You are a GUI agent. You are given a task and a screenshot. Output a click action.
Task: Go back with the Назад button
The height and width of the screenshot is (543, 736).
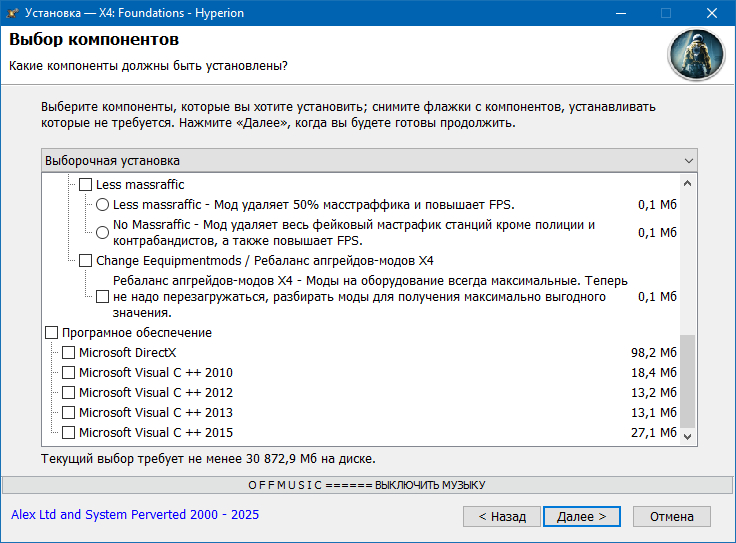502,517
